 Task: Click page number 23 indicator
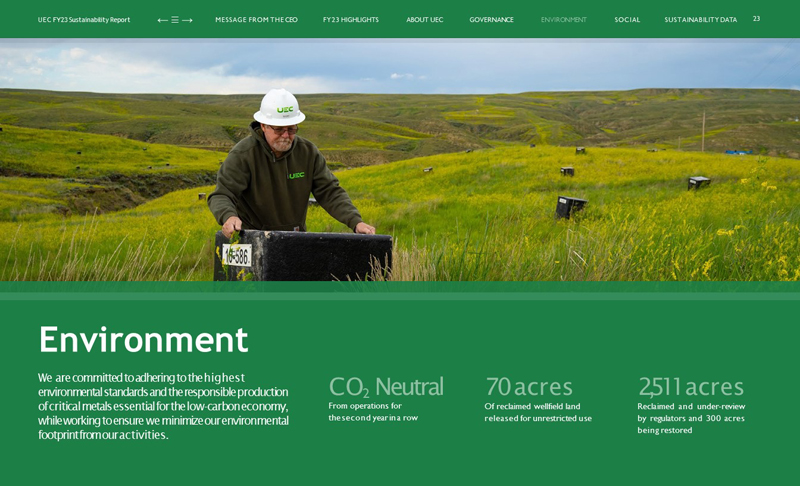(756, 19)
